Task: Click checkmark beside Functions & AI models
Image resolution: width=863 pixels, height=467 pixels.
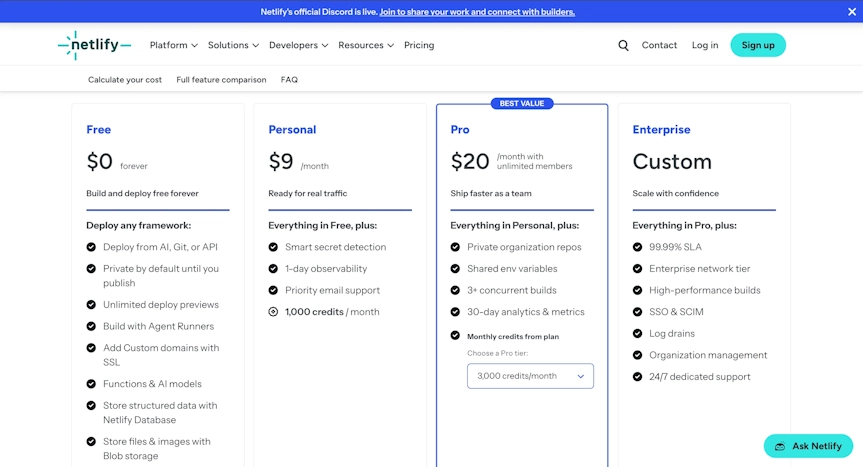Action: 91,384
